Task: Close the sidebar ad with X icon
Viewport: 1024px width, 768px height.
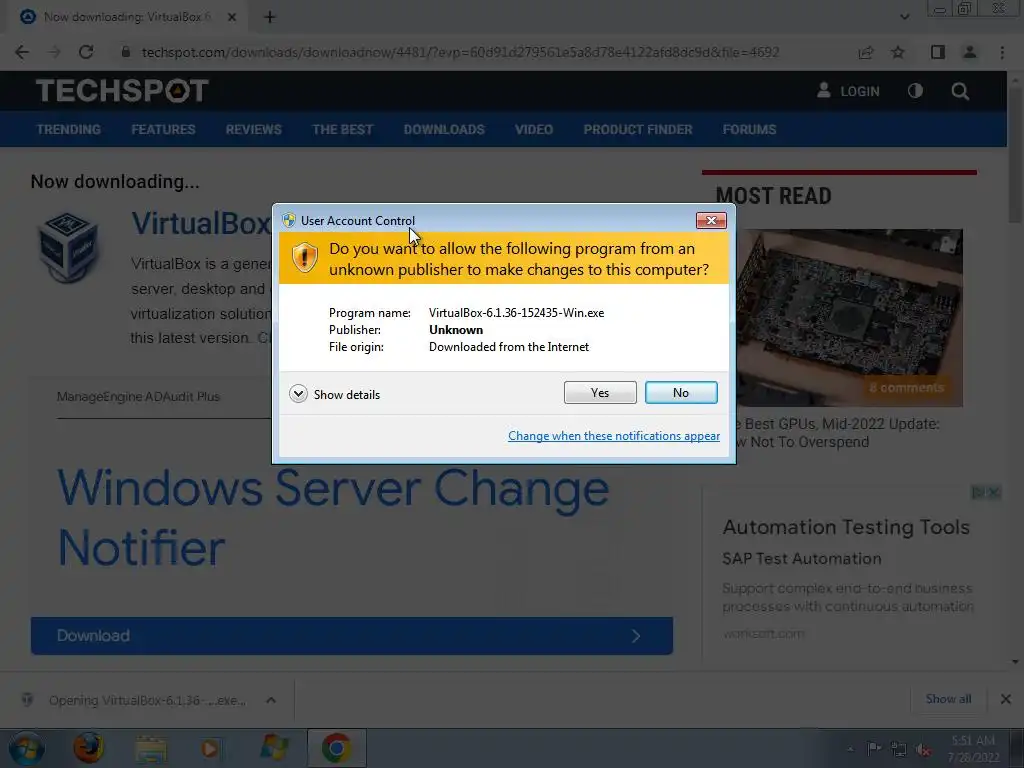Action: [x=994, y=492]
